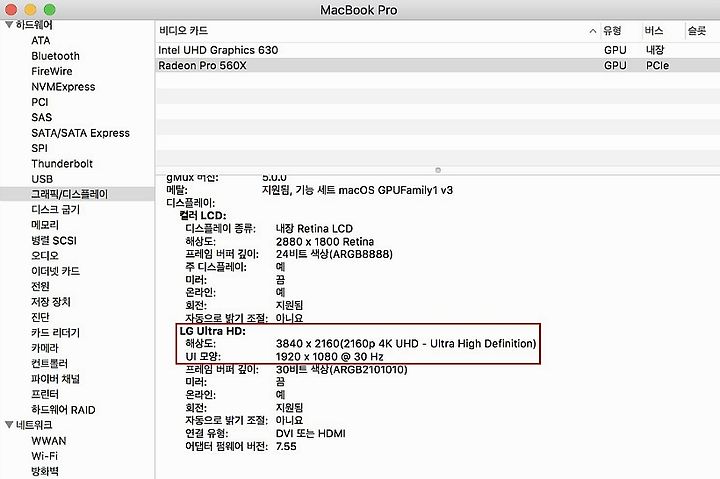Image resolution: width=720 pixels, height=479 pixels.
Task: Open 디스크 굽기 in the sidebar
Action: point(55,210)
